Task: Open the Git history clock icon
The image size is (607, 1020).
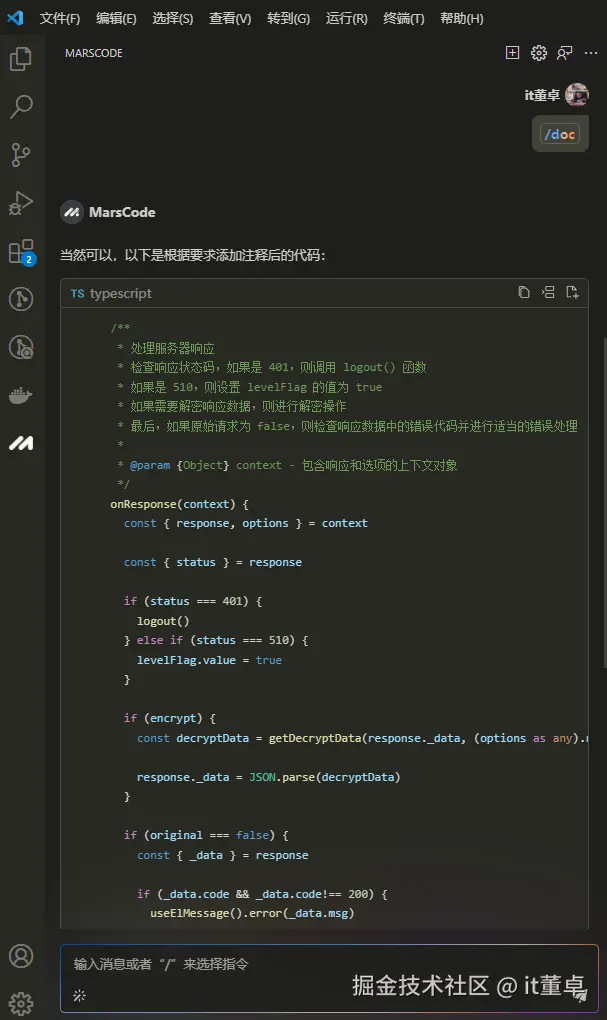Action: [21, 347]
